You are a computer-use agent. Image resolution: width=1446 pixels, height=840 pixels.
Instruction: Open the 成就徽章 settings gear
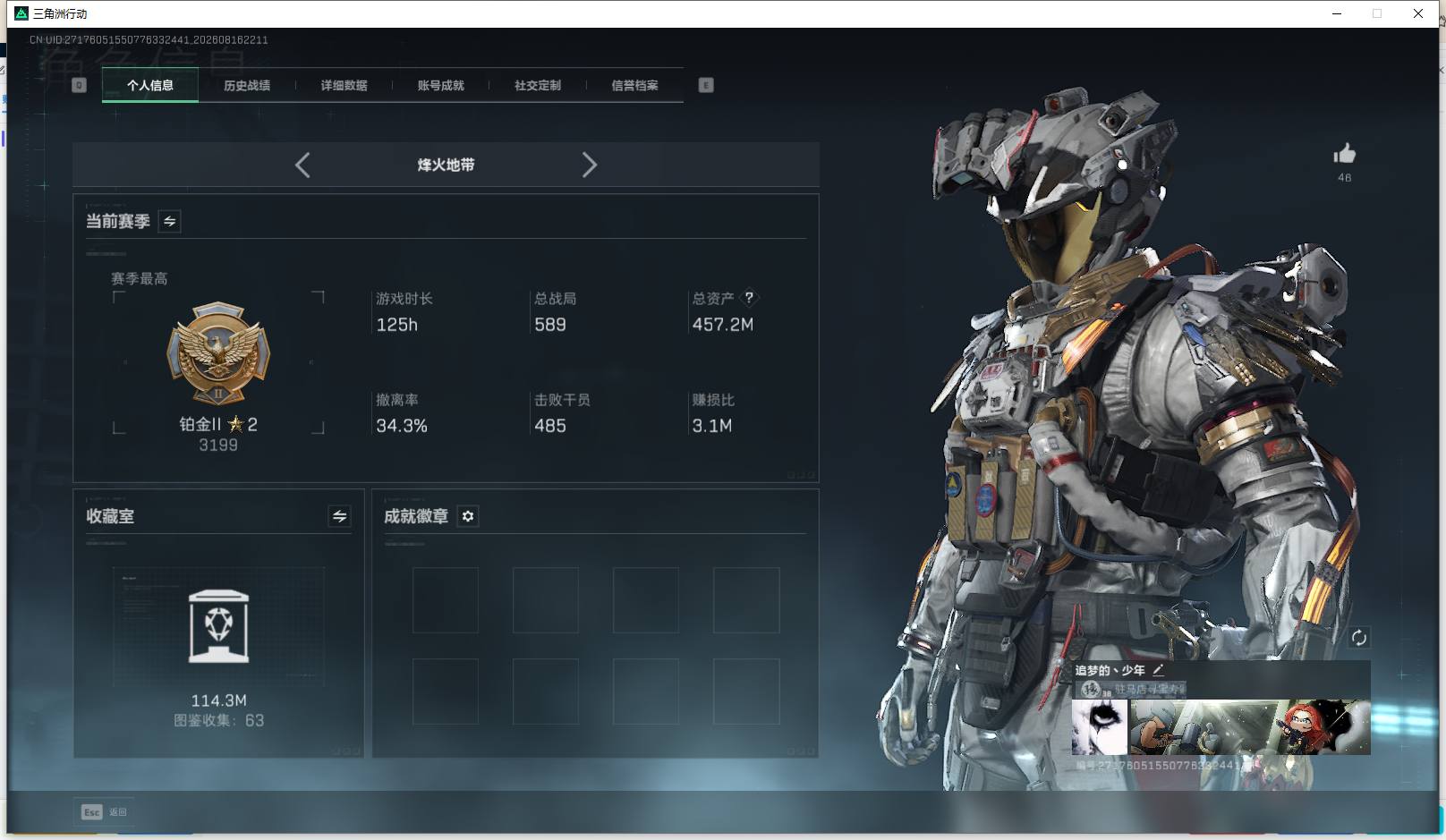[468, 516]
